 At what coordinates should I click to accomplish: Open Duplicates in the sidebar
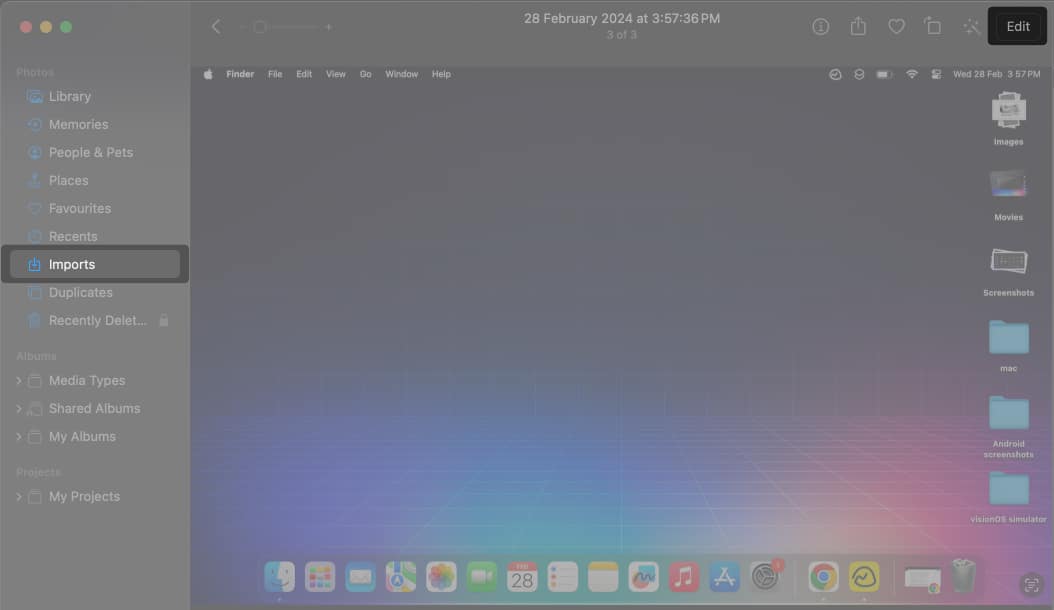point(95,293)
